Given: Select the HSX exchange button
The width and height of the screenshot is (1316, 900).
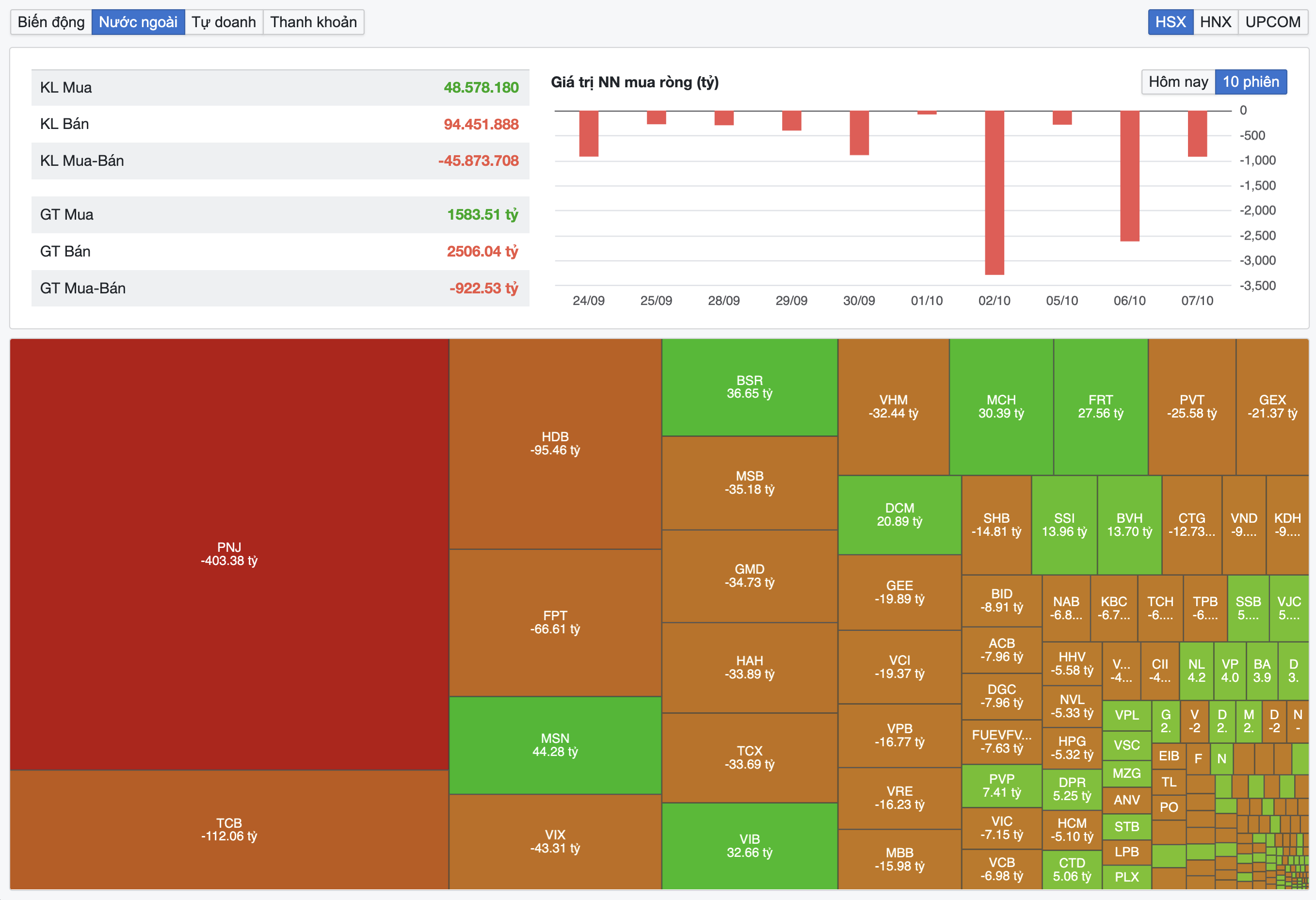Looking at the screenshot, I should [x=1171, y=22].
